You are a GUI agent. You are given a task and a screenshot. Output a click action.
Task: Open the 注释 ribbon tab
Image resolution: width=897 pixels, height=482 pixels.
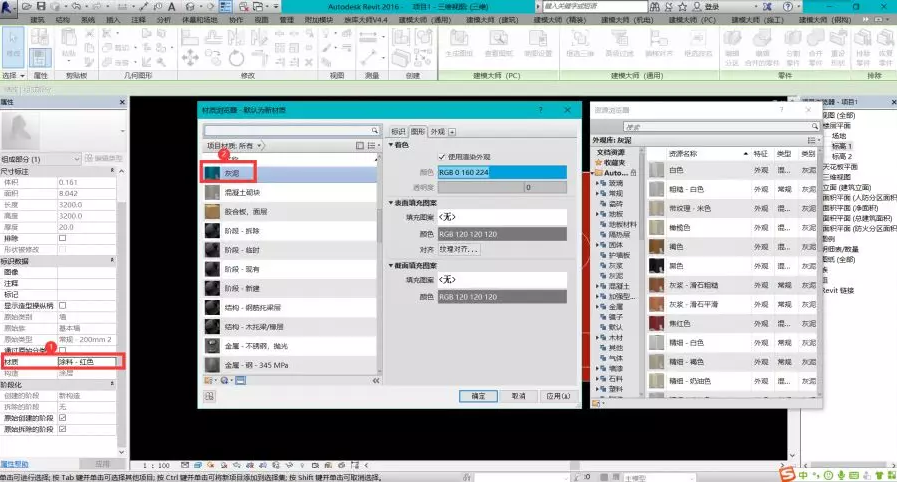tap(138, 20)
